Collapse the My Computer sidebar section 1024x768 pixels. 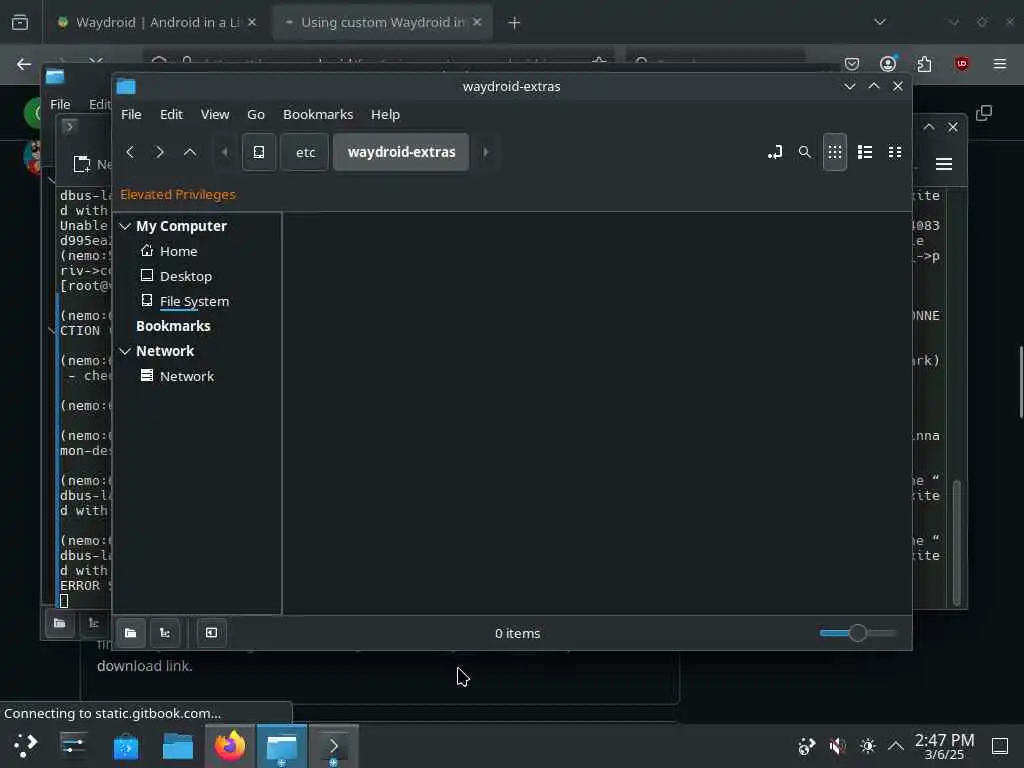[x=125, y=226]
